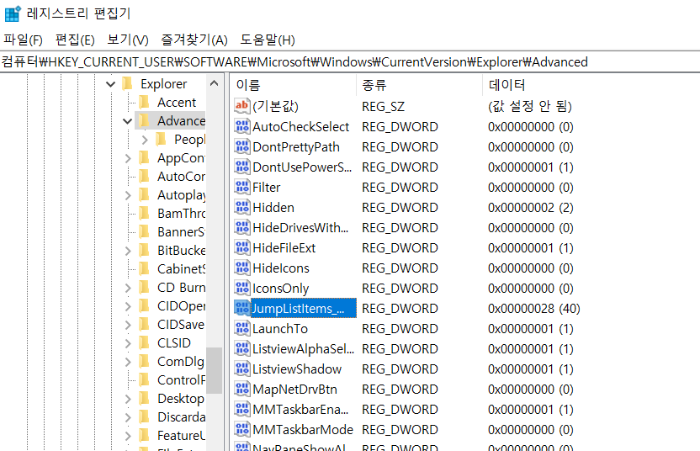The image size is (700, 451).
Task: Open the 편집(E) menu
Action: (x=75, y=40)
